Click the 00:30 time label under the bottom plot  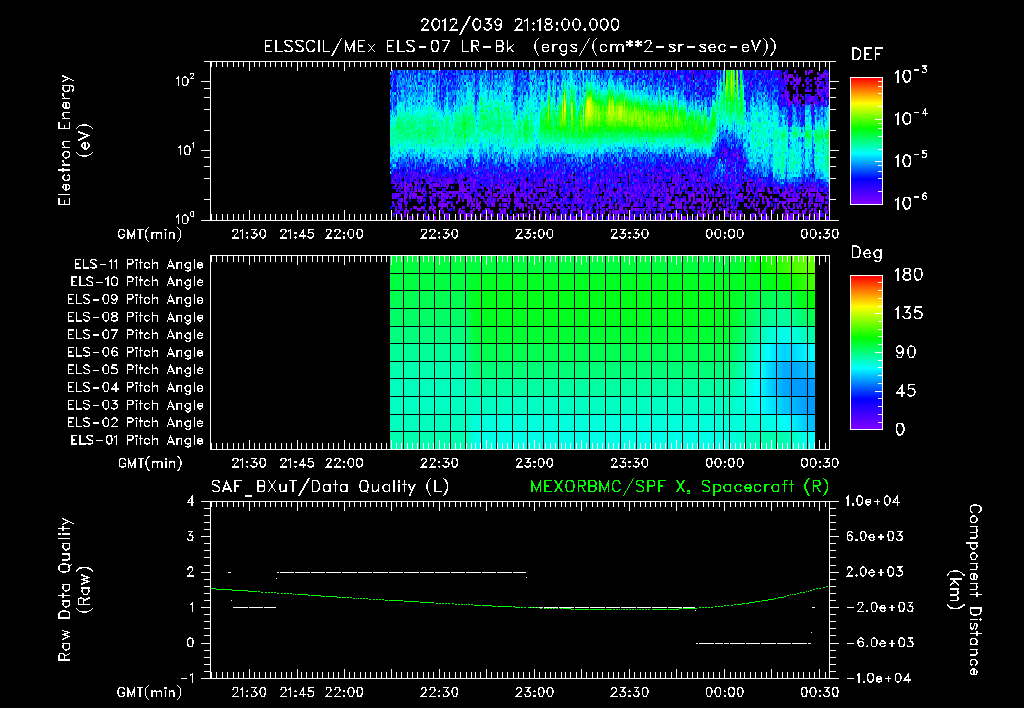[820, 692]
